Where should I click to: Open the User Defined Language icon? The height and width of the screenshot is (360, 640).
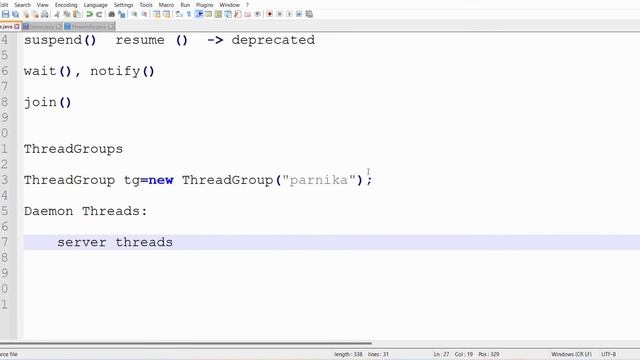[x=208, y=14]
